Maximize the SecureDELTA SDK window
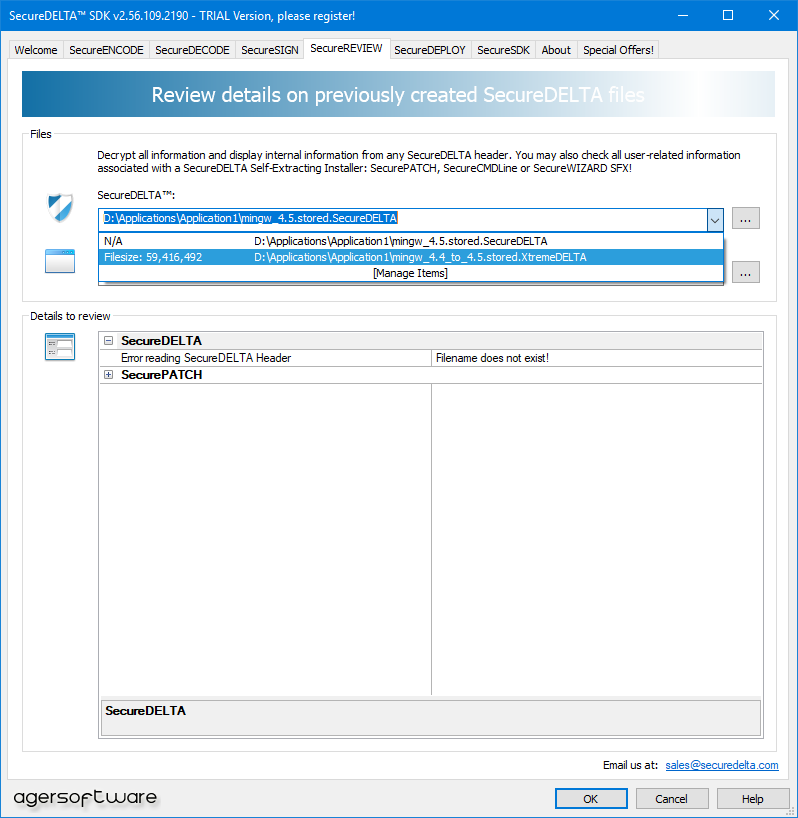This screenshot has width=798, height=818. click(728, 16)
